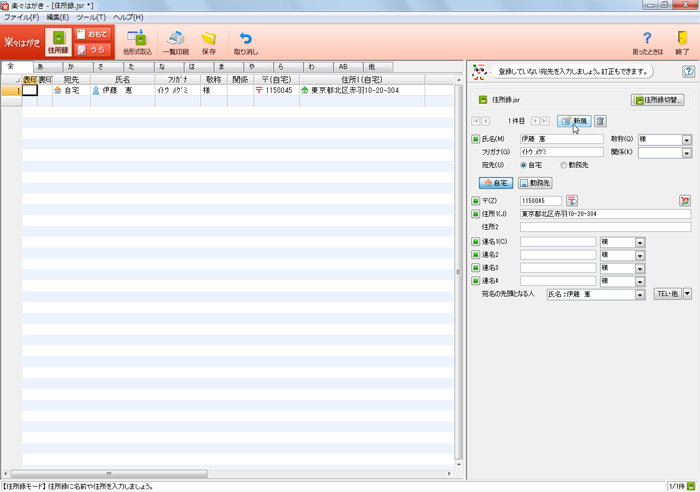700x492 pixels.
Task: Select the 勤務先 radio button
Action: coord(563,165)
